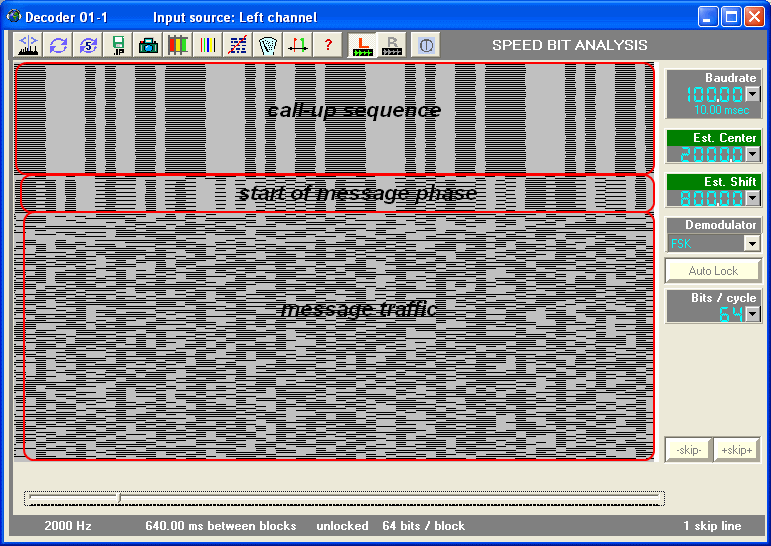Click the green floppy disk save icon
The image size is (771, 546).
(x=118, y=45)
